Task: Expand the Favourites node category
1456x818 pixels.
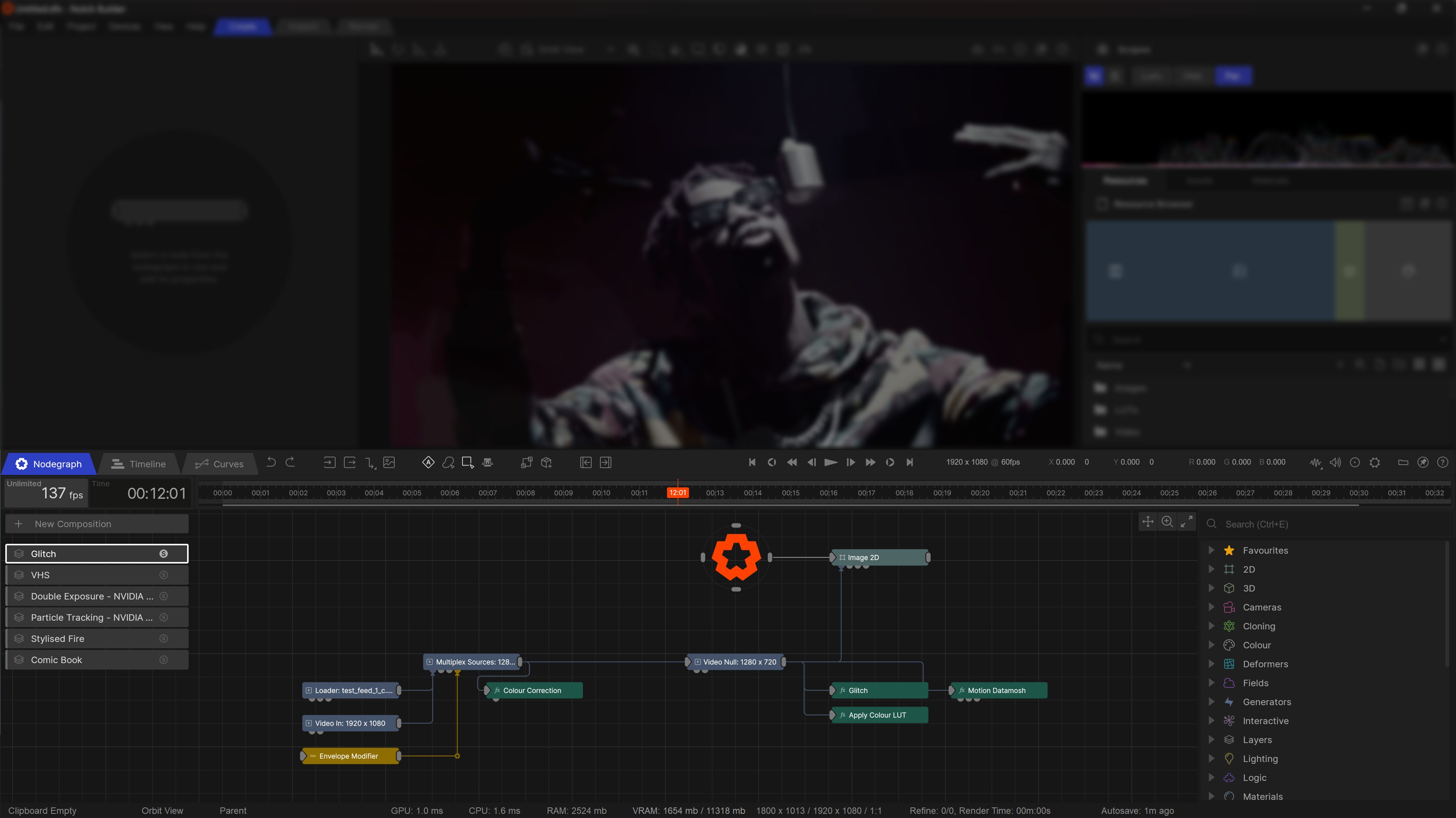Action: (1211, 550)
